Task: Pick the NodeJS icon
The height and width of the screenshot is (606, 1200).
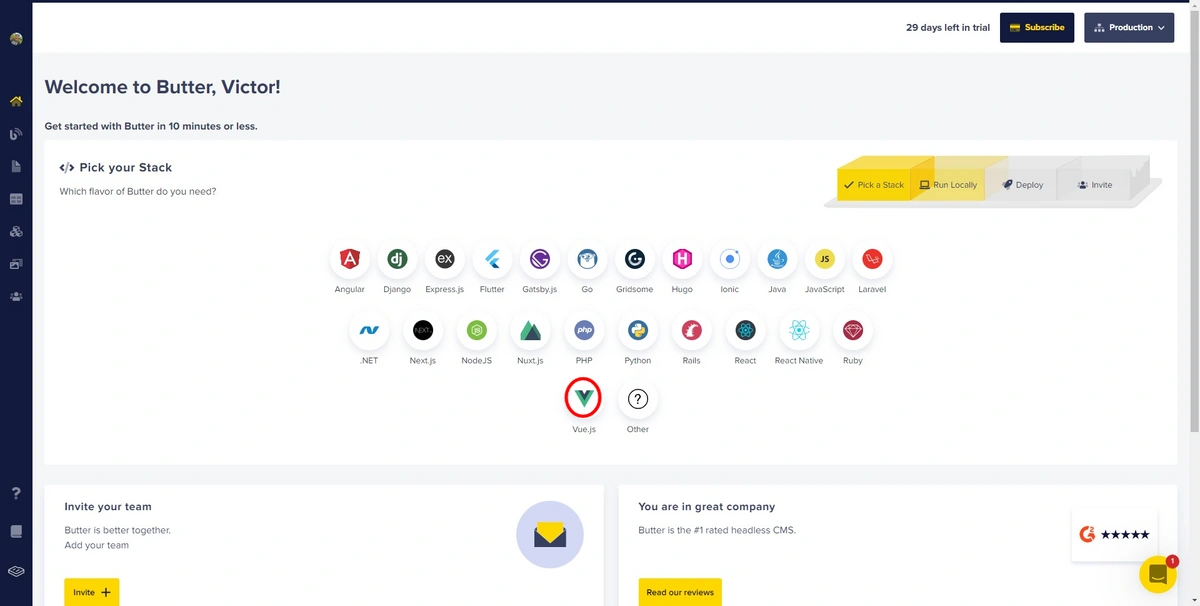Action: coord(477,330)
